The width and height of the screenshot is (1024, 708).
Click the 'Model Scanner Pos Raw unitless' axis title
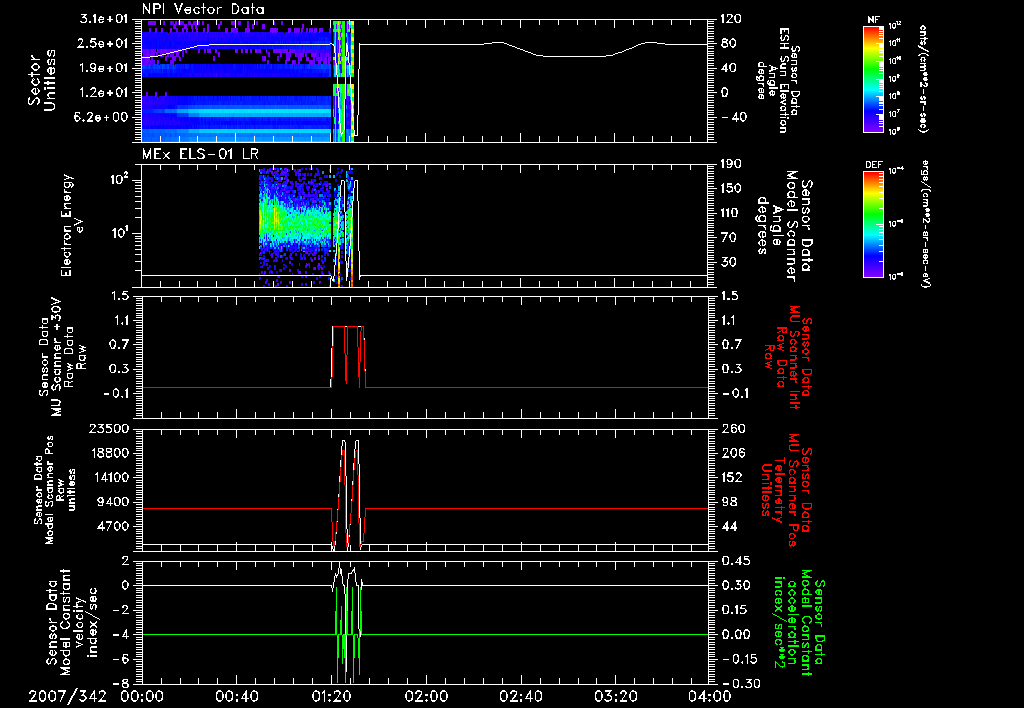[x=55, y=490]
